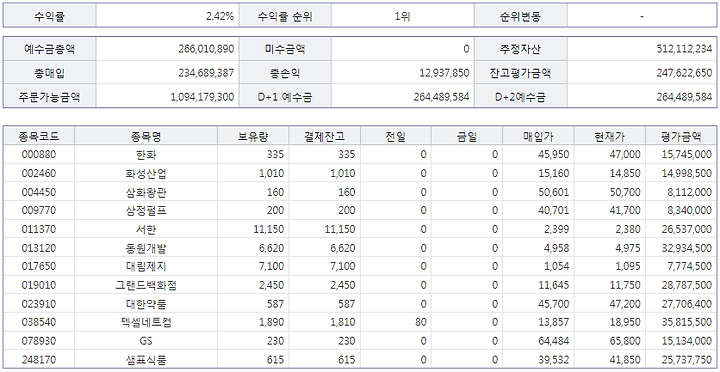Select stock code 004450

click(39, 192)
